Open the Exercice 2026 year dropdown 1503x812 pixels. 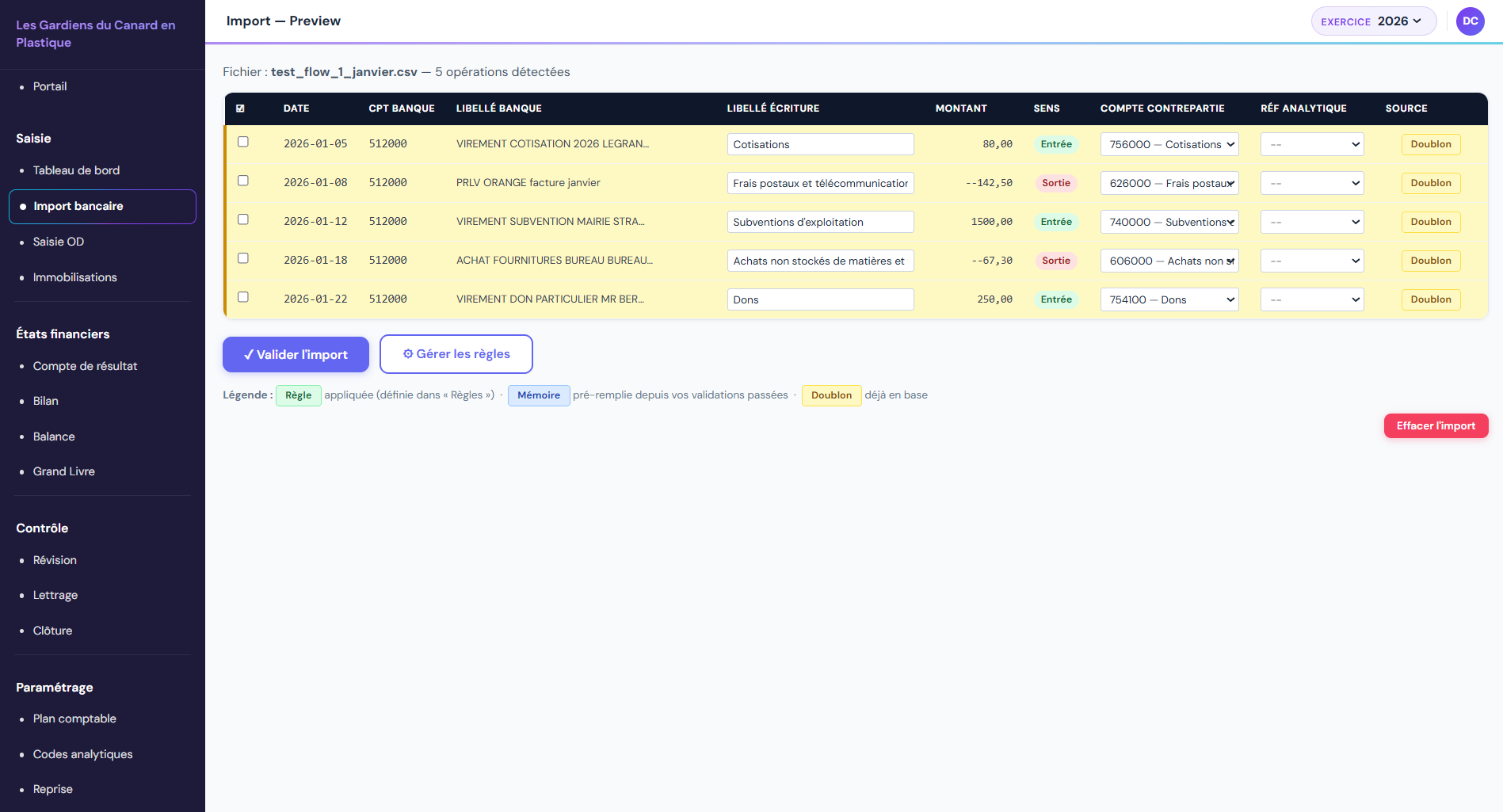click(1373, 21)
